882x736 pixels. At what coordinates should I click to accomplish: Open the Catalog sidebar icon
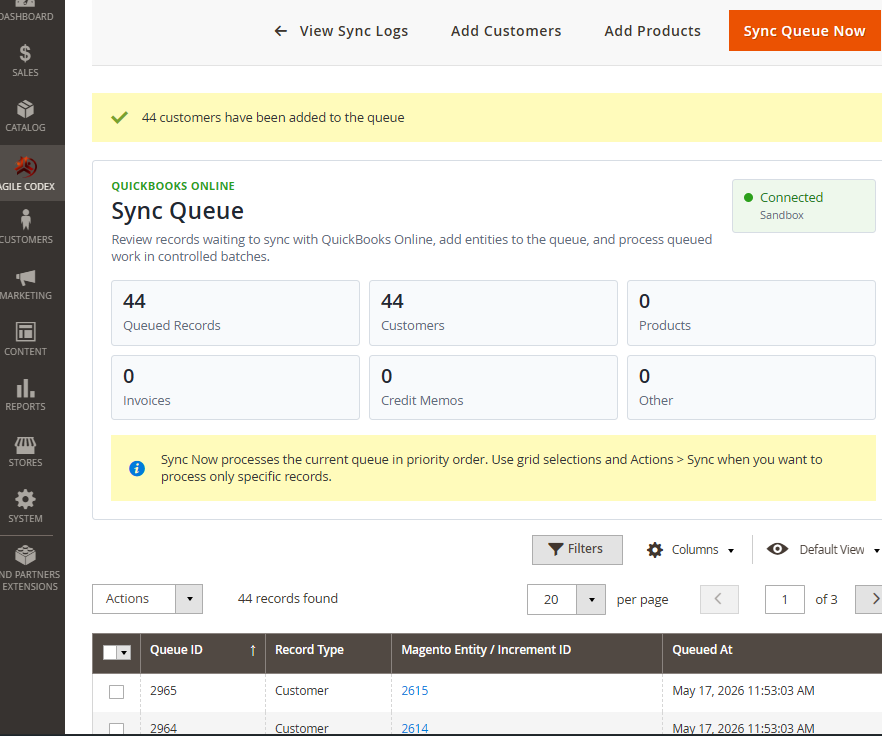tap(25, 109)
